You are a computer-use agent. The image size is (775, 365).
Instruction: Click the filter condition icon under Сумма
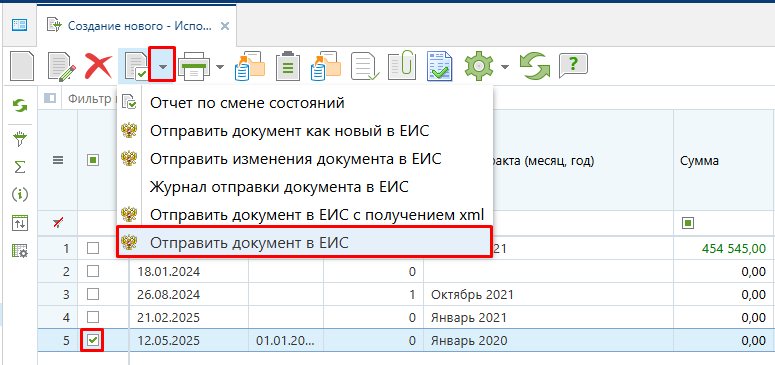click(687, 224)
